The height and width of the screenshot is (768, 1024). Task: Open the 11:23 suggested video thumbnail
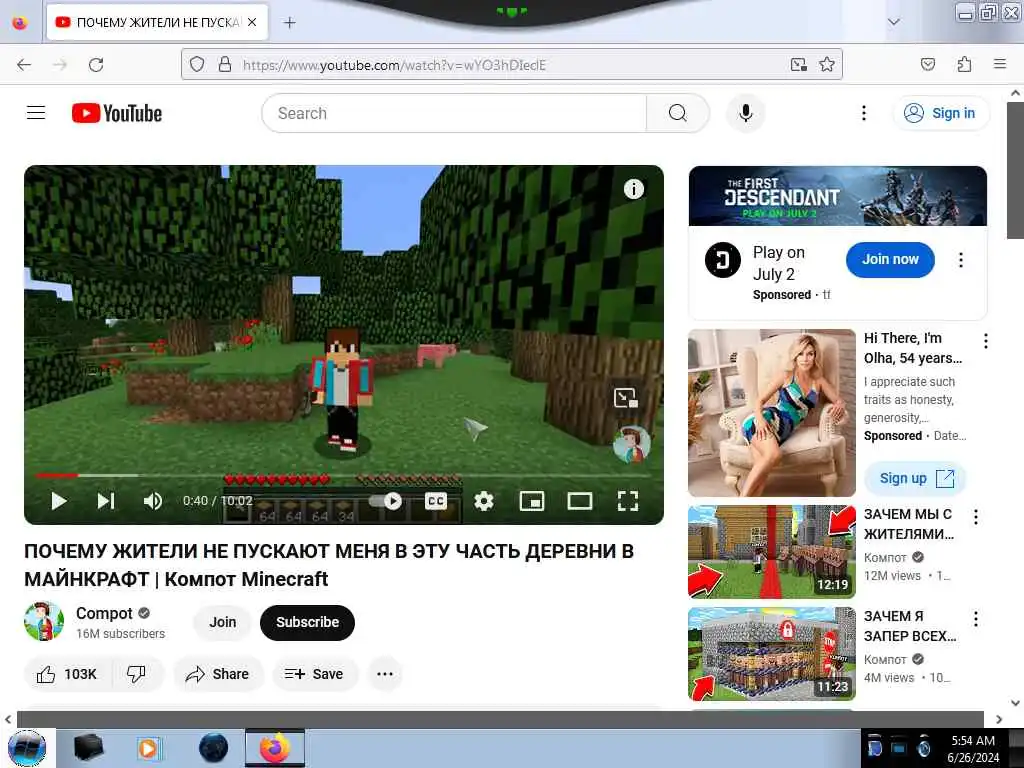[772, 654]
